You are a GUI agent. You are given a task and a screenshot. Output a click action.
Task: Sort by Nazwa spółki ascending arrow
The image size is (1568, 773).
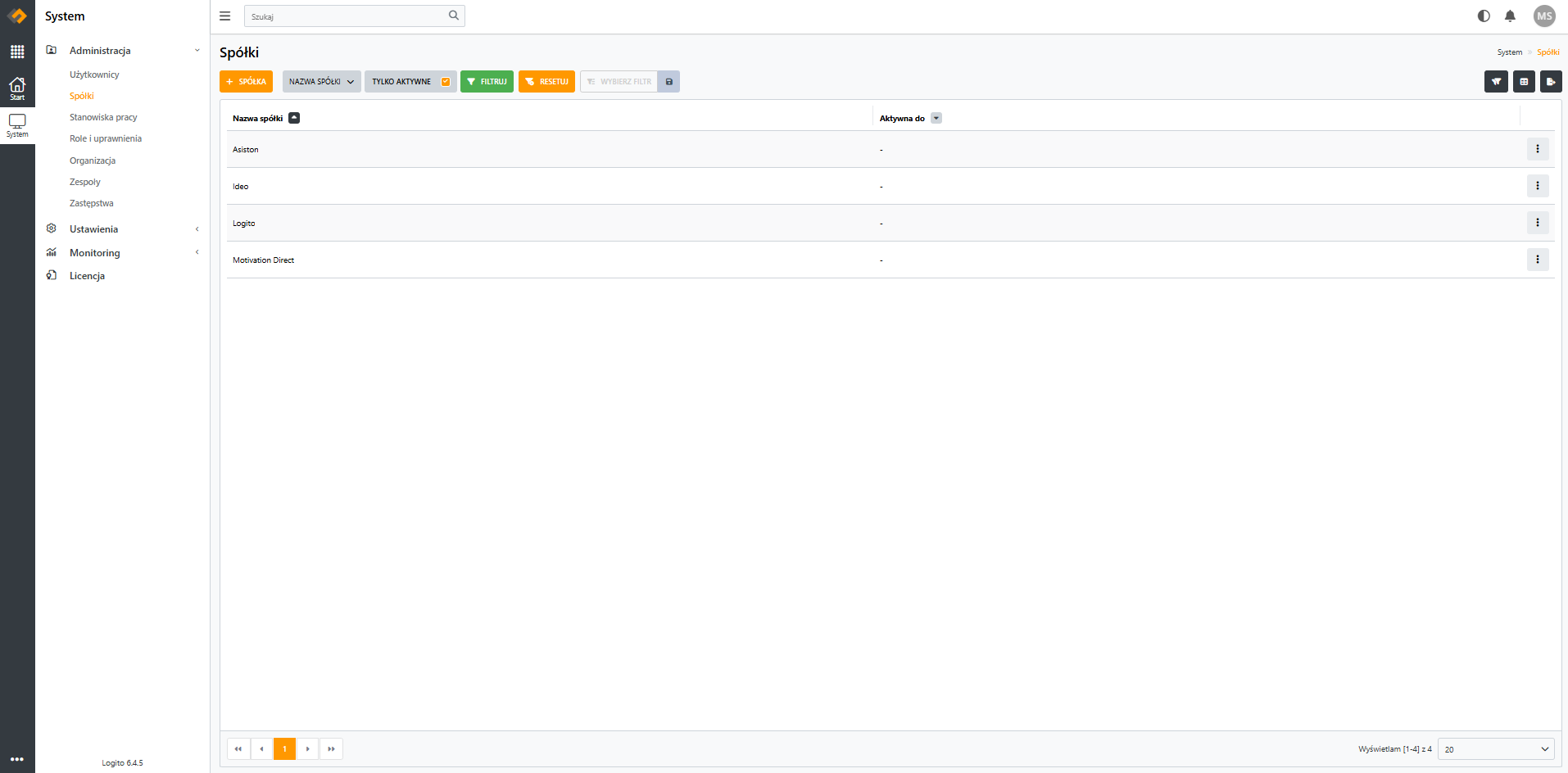pyautogui.click(x=294, y=118)
